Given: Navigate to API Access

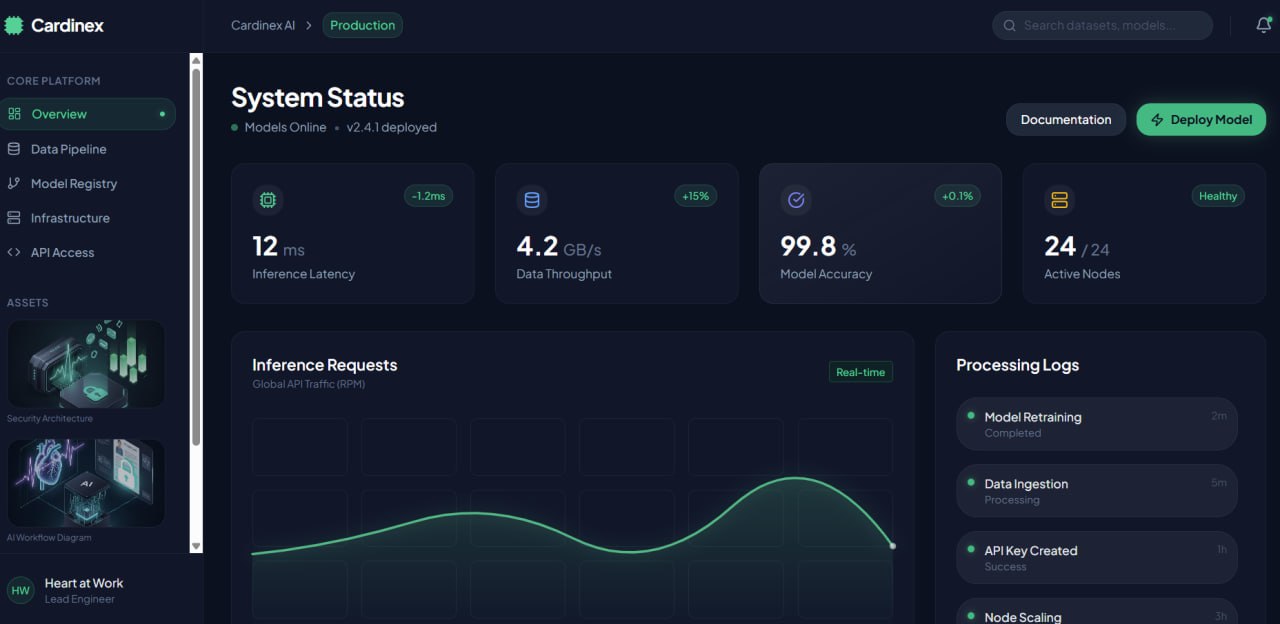Looking at the screenshot, I should tap(88, 252).
